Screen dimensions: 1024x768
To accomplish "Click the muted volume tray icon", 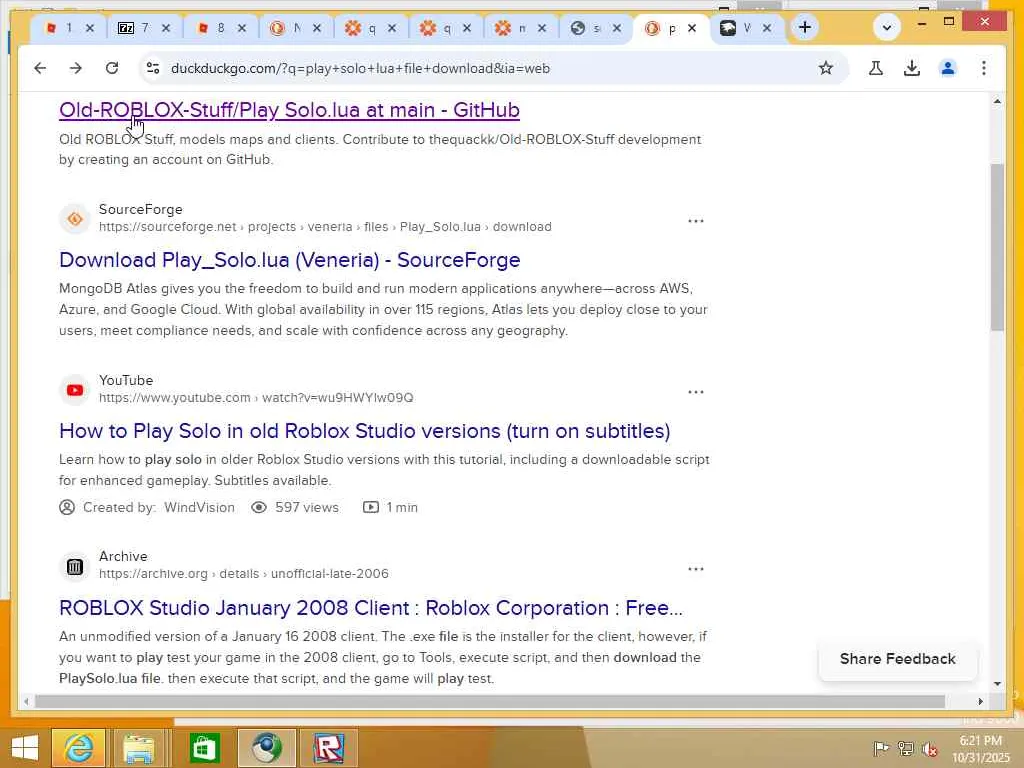I will tap(930, 748).
